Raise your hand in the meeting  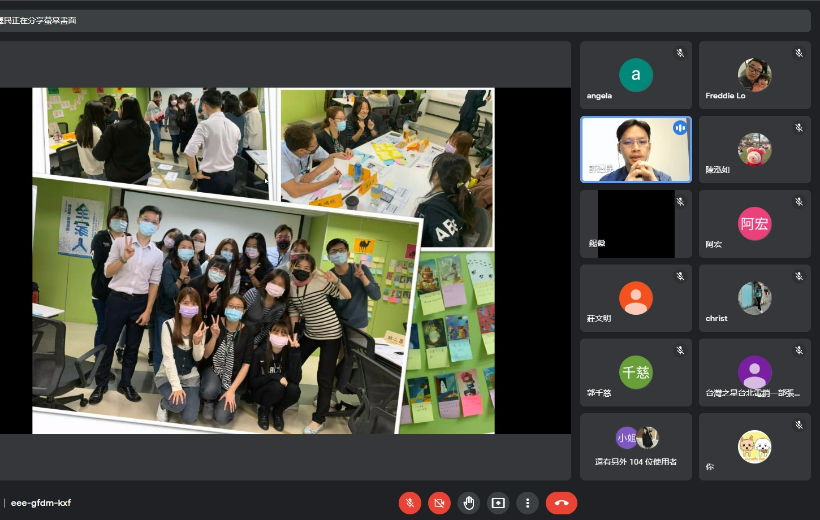click(468, 503)
